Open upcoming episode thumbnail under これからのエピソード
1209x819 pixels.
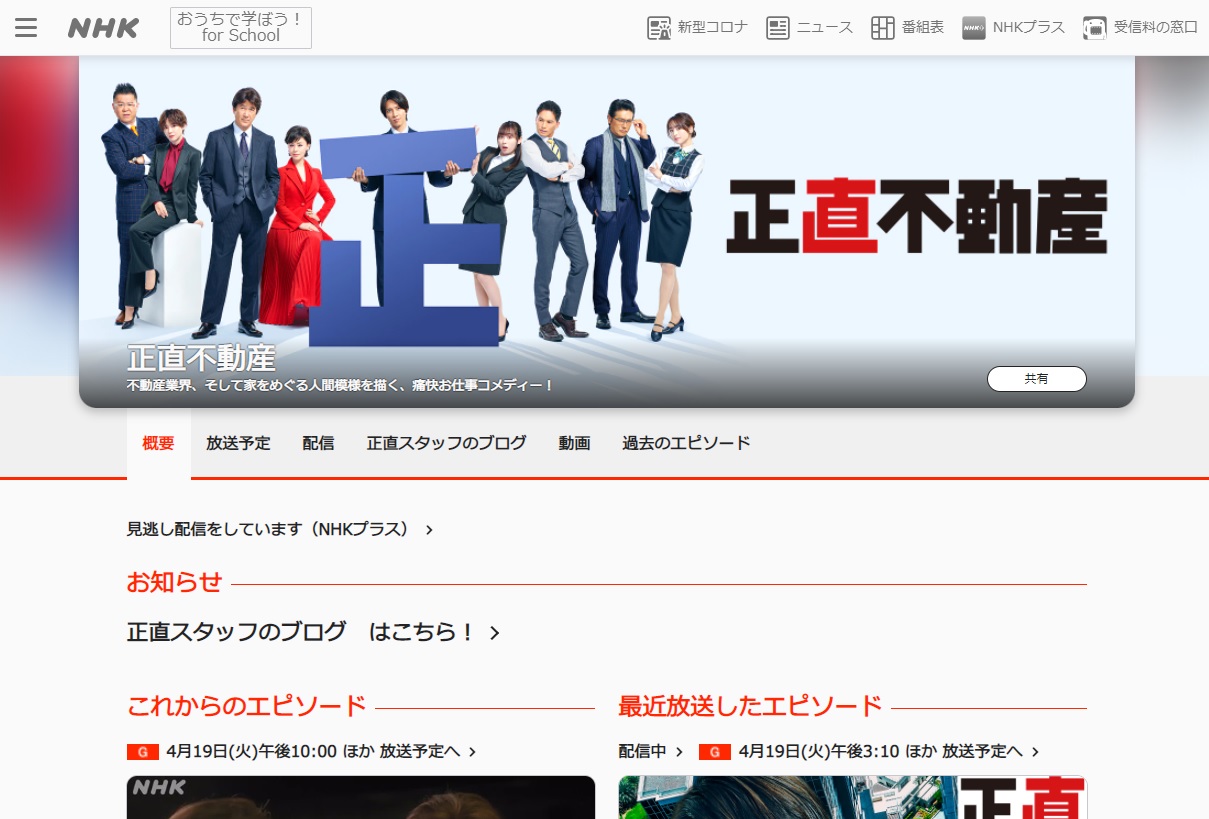pyautogui.click(x=361, y=797)
